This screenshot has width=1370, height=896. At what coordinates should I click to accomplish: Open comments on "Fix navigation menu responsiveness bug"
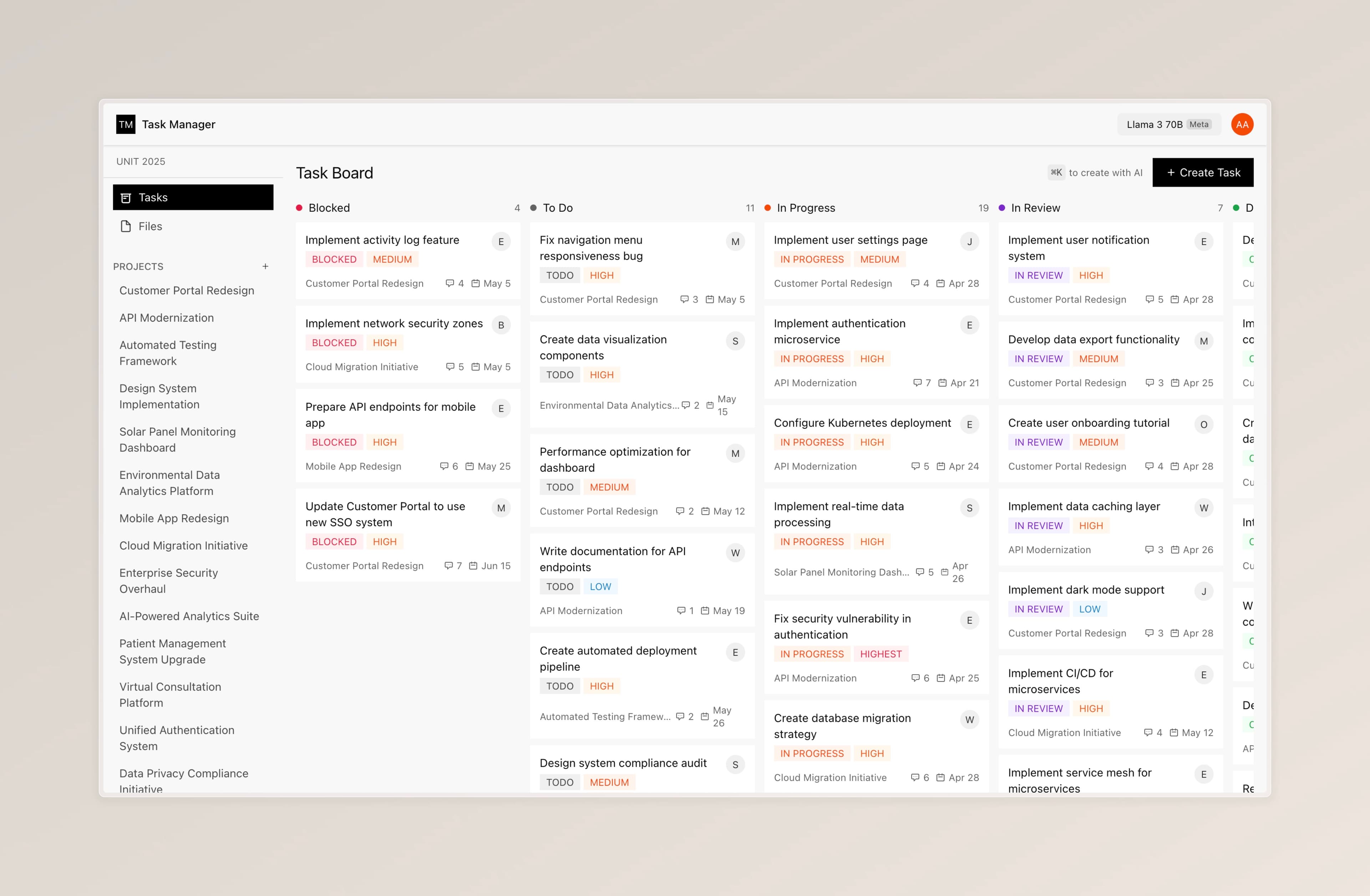(x=684, y=299)
